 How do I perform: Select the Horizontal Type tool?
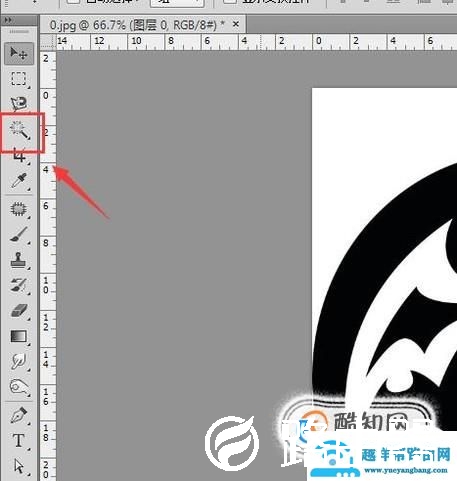pos(19,440)
